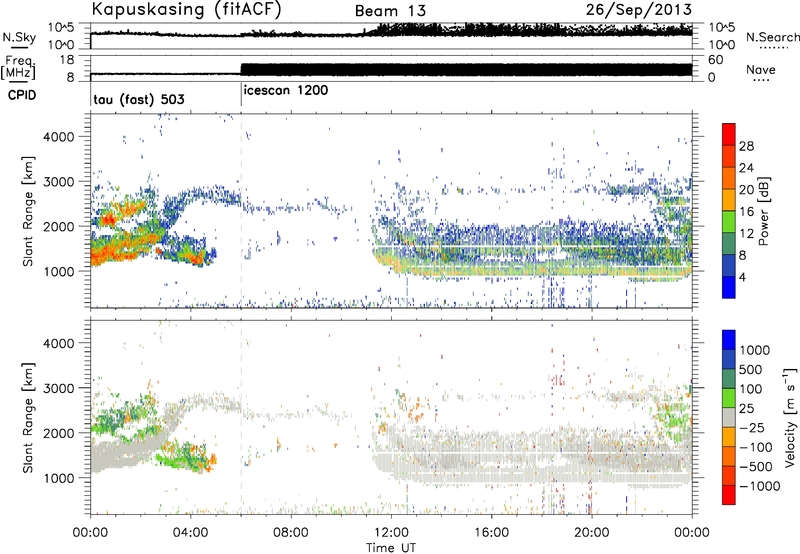Click the '18' frequency axis value
The height and width of the screenshot is (554, 800).
coord(67,60)
